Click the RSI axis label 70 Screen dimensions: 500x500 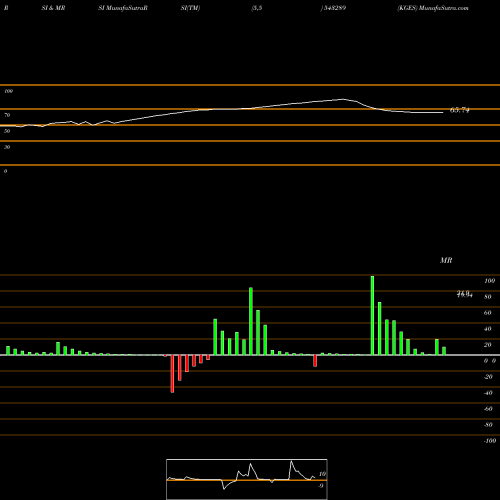[x=7, y=115]
